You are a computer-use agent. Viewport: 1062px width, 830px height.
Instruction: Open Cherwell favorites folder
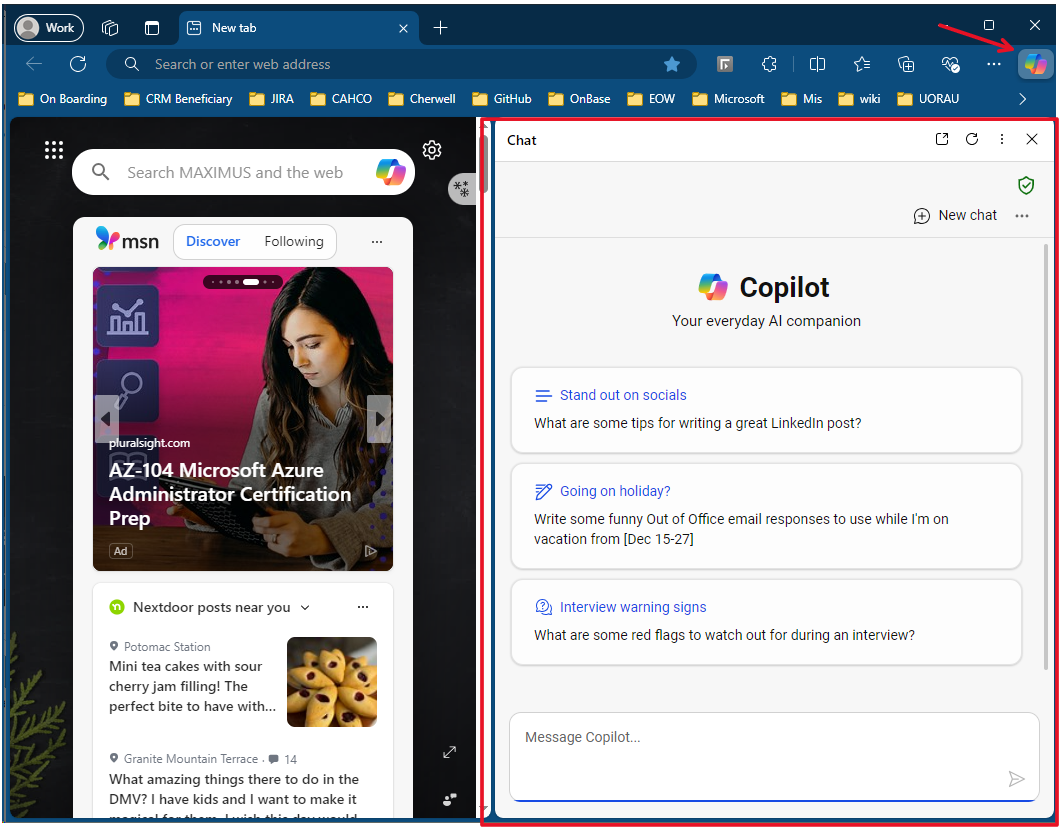[421, 99]
